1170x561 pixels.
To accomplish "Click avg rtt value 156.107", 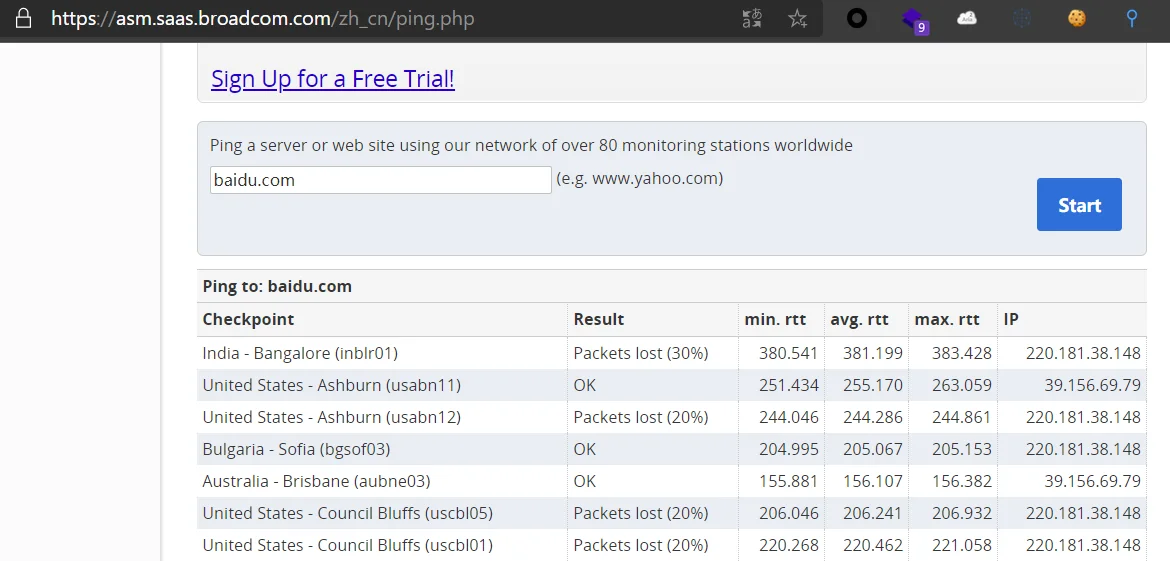I will tap(873, 482).
